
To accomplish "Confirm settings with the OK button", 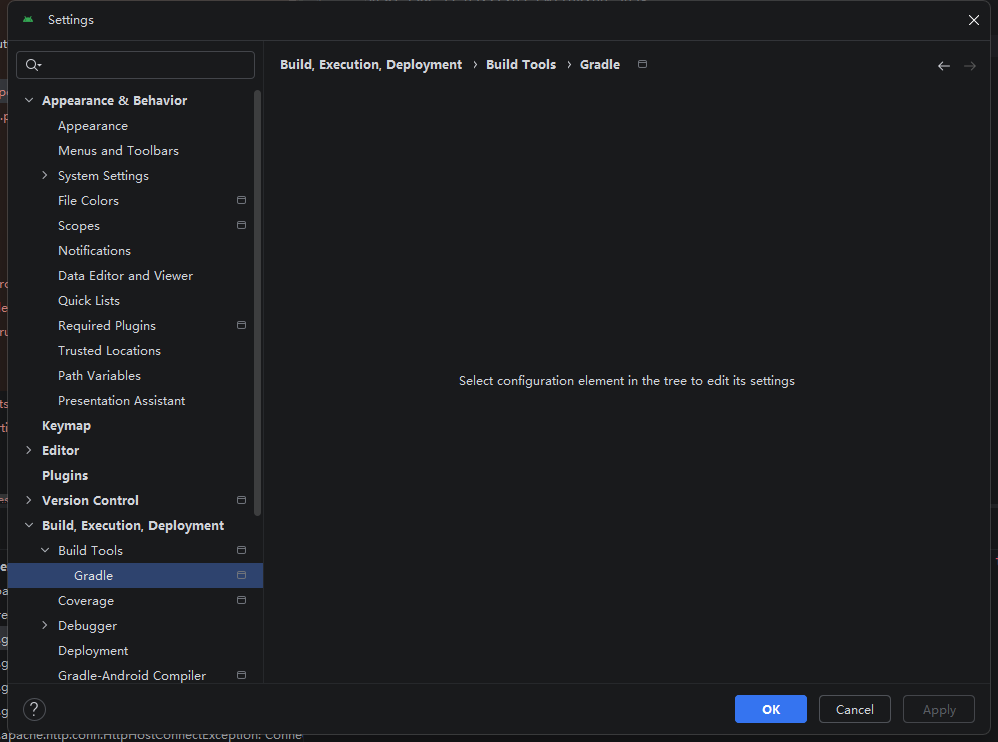I will pos(771,709).
